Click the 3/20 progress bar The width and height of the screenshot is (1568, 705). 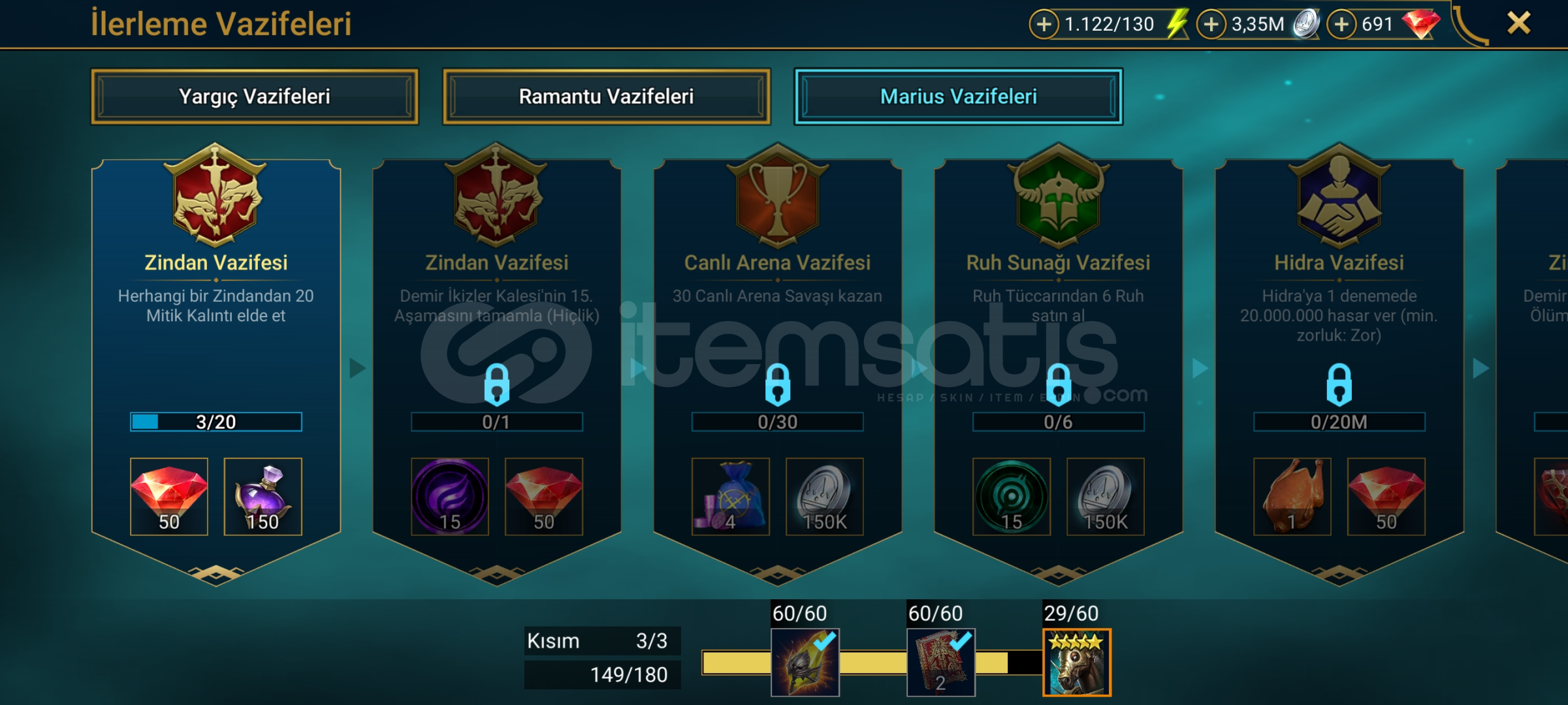216,422
